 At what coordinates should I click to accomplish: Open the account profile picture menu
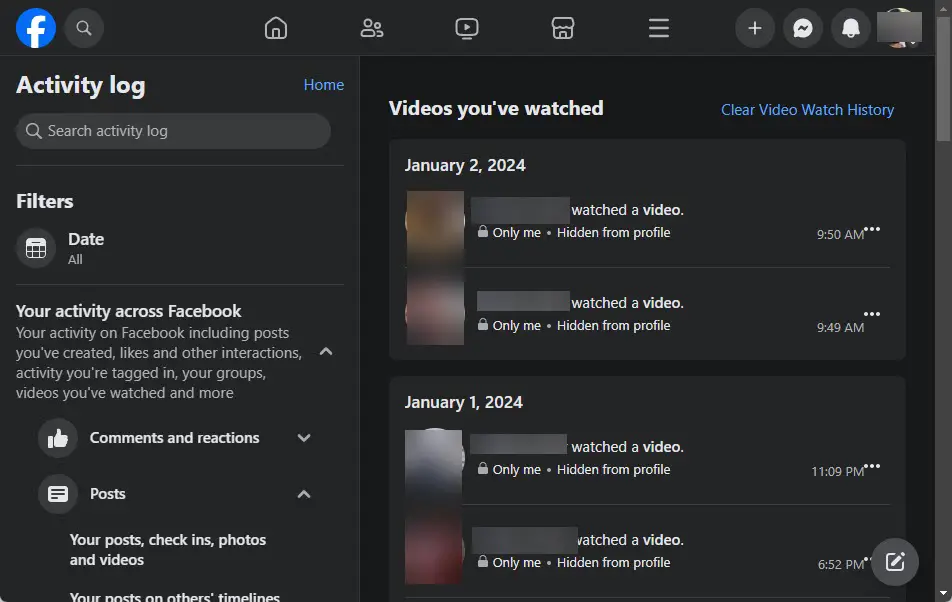click(899, 28)
